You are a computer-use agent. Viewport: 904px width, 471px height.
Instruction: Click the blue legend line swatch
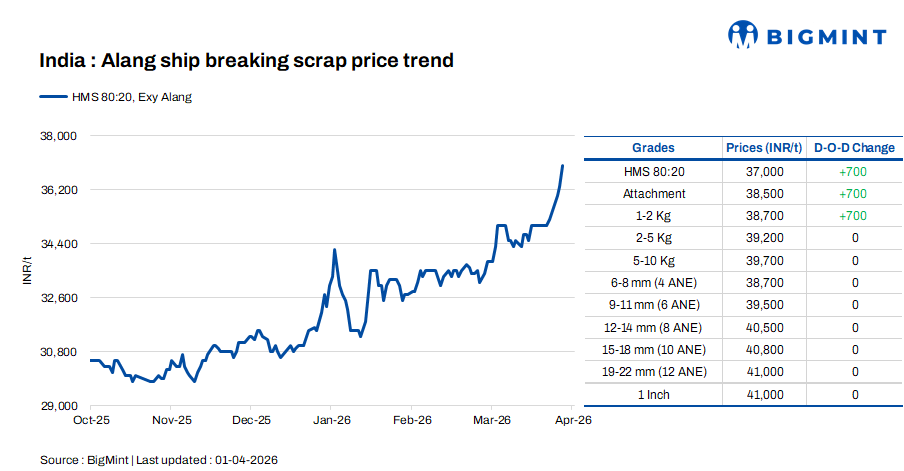(52, 97)
